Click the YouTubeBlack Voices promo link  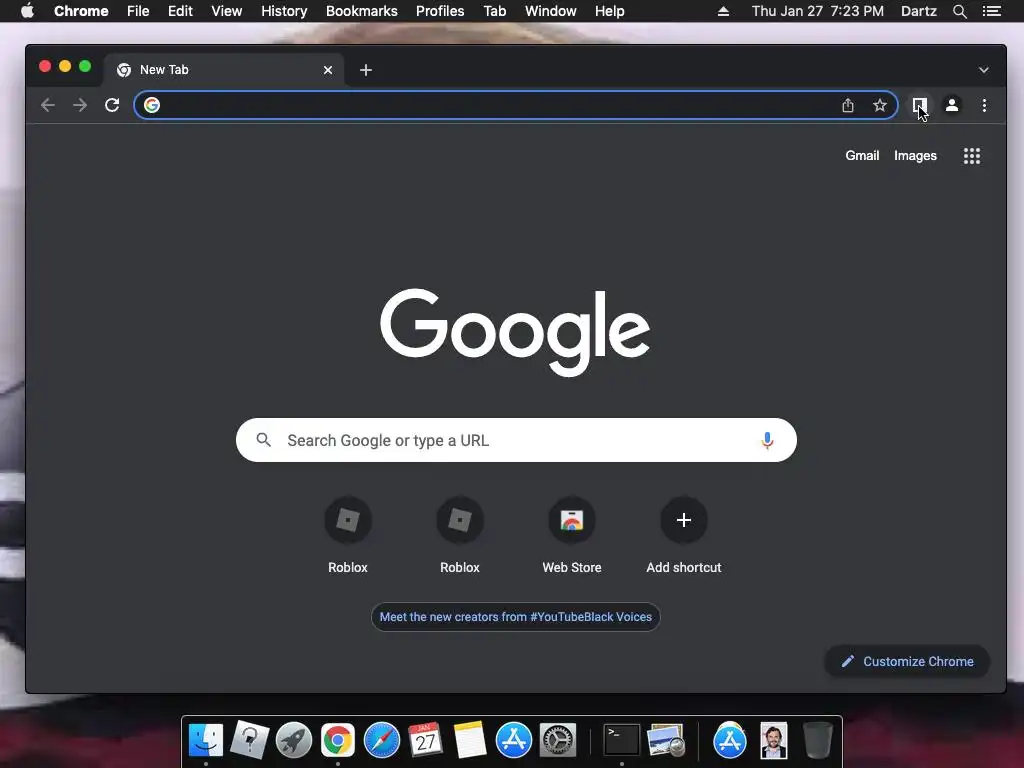click(x=516, y=617)
